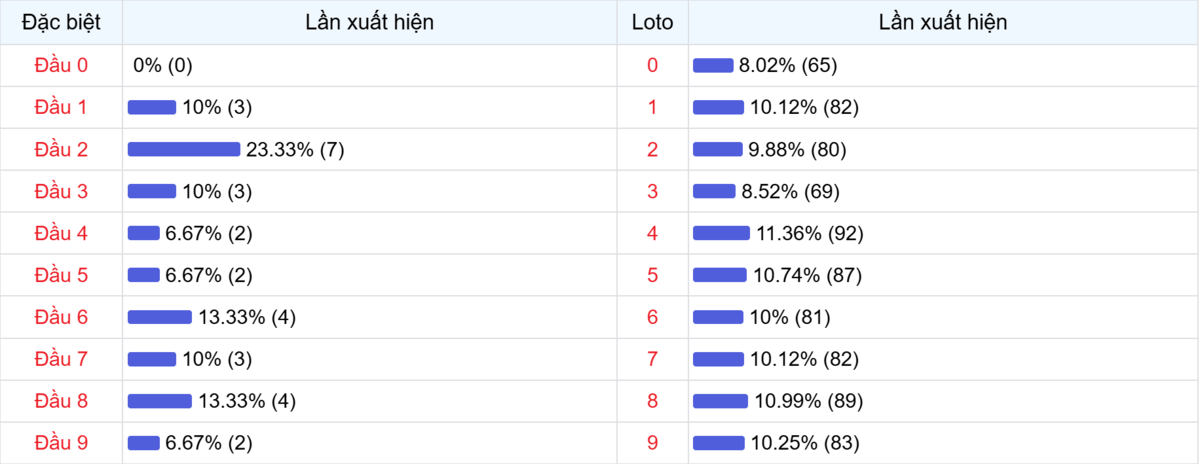The image size is (1200, 464).
Task: Select the 'Đầu 2' row label
Action: (61, 149)
